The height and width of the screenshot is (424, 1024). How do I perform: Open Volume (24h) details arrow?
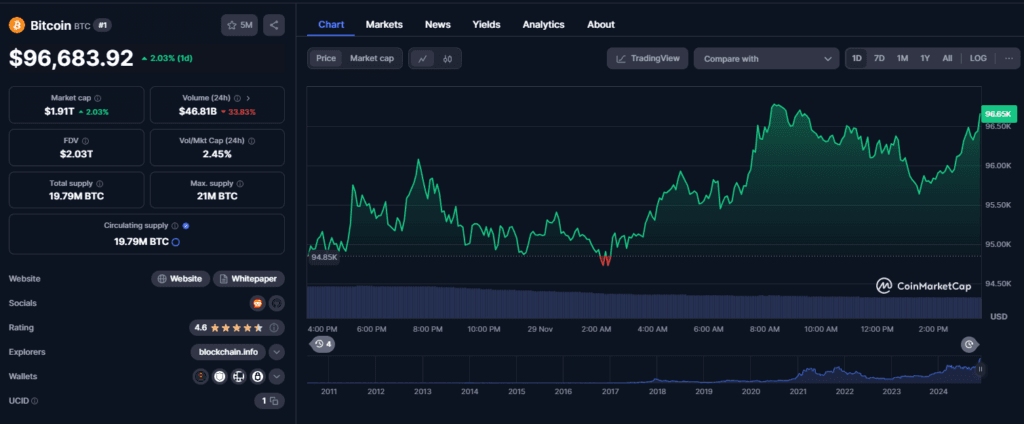[x=248, y=98]
